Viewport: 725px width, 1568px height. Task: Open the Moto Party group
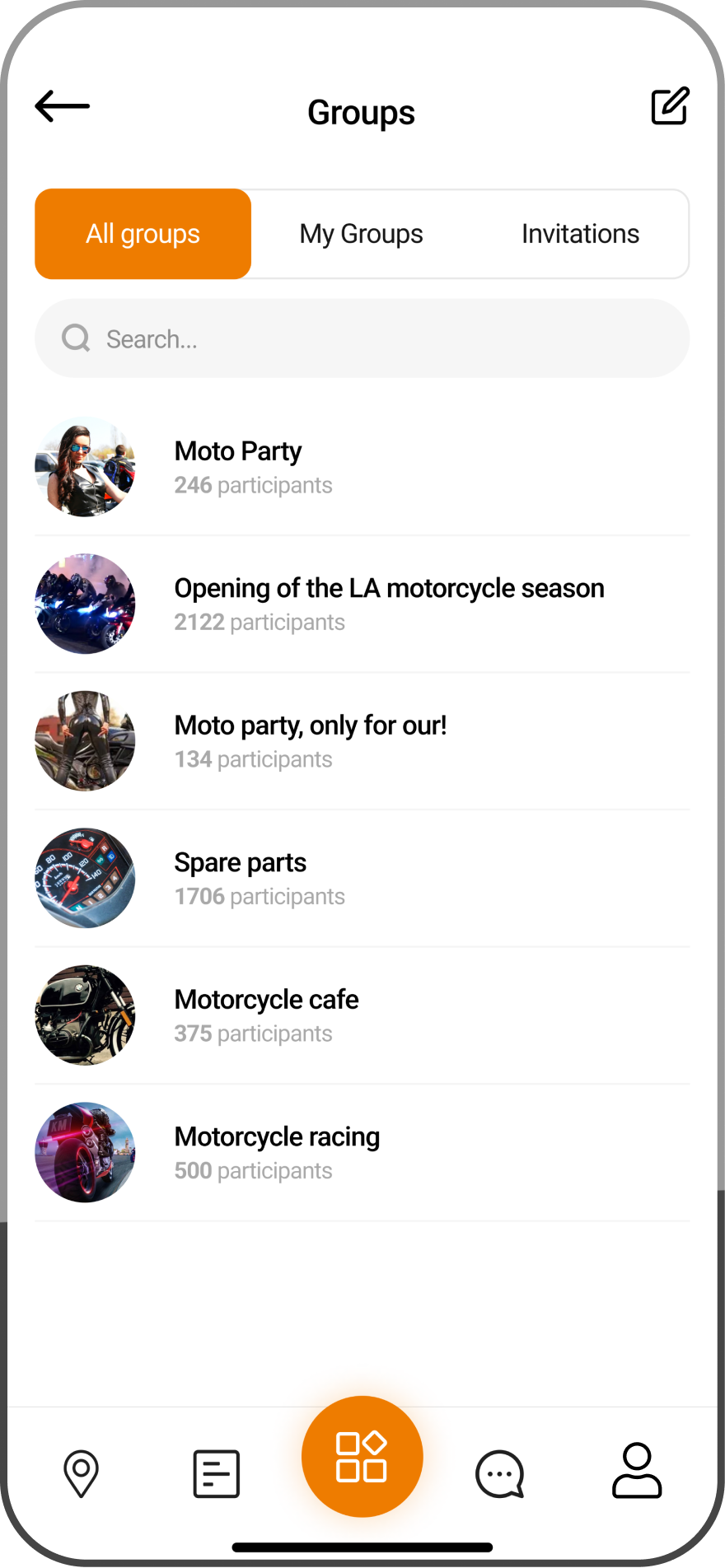[238, 451]
